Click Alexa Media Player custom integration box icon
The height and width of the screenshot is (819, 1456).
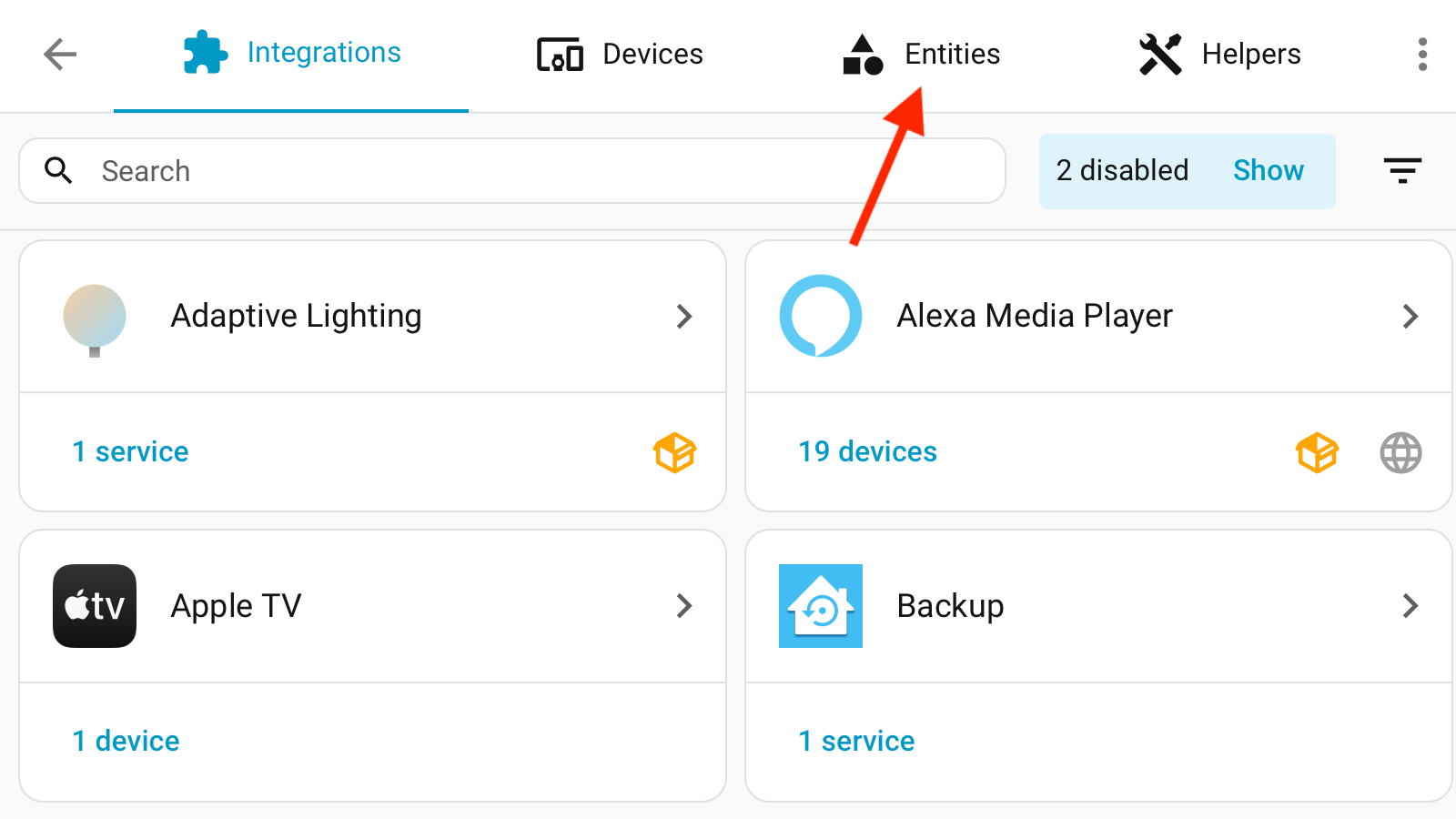1317,452
